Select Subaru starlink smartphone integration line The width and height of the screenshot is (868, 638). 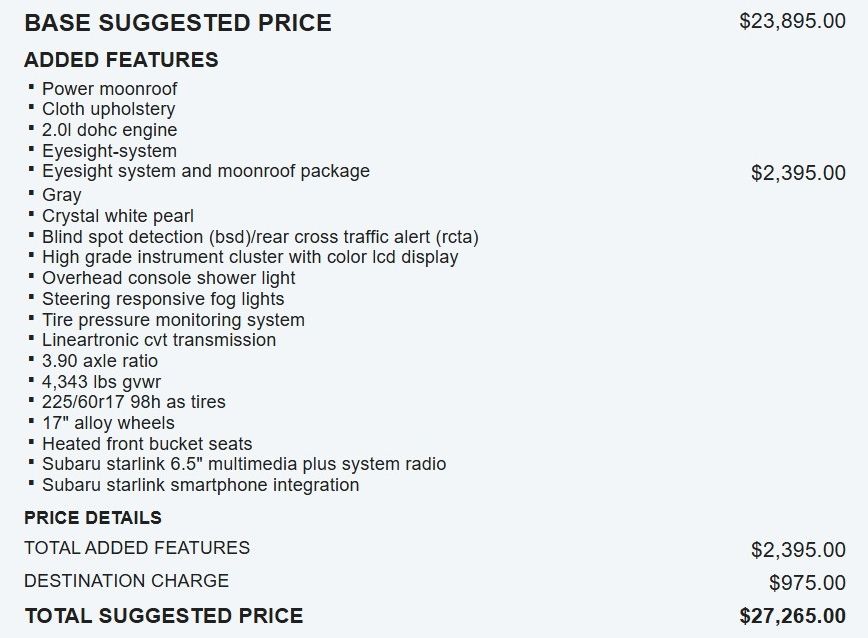tap(200, 485)
